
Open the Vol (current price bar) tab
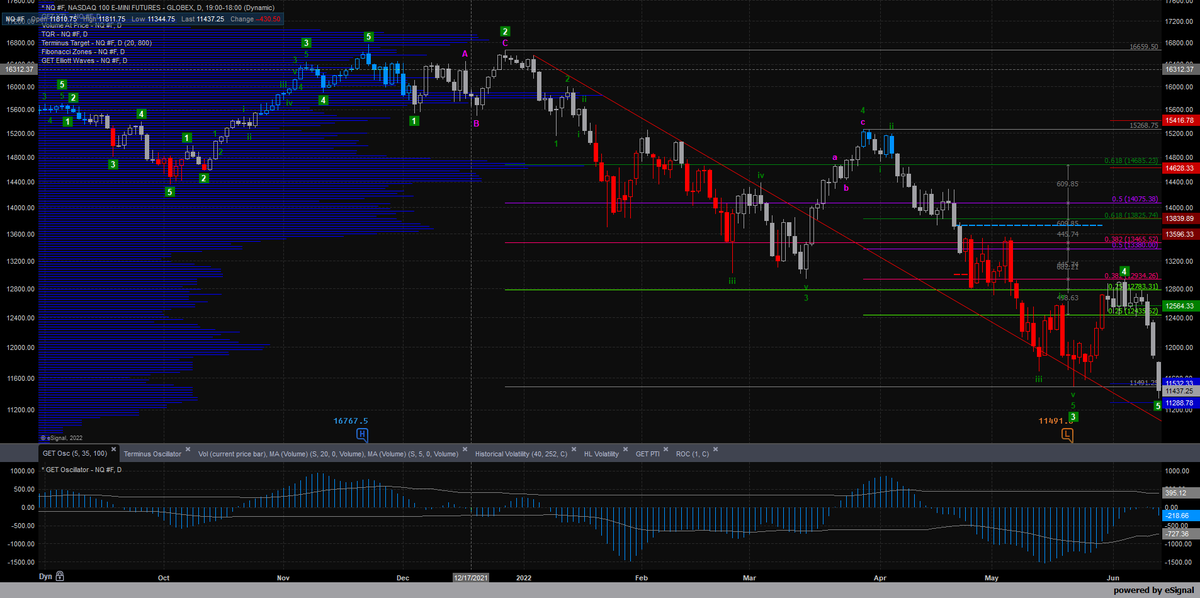[330, 453]
